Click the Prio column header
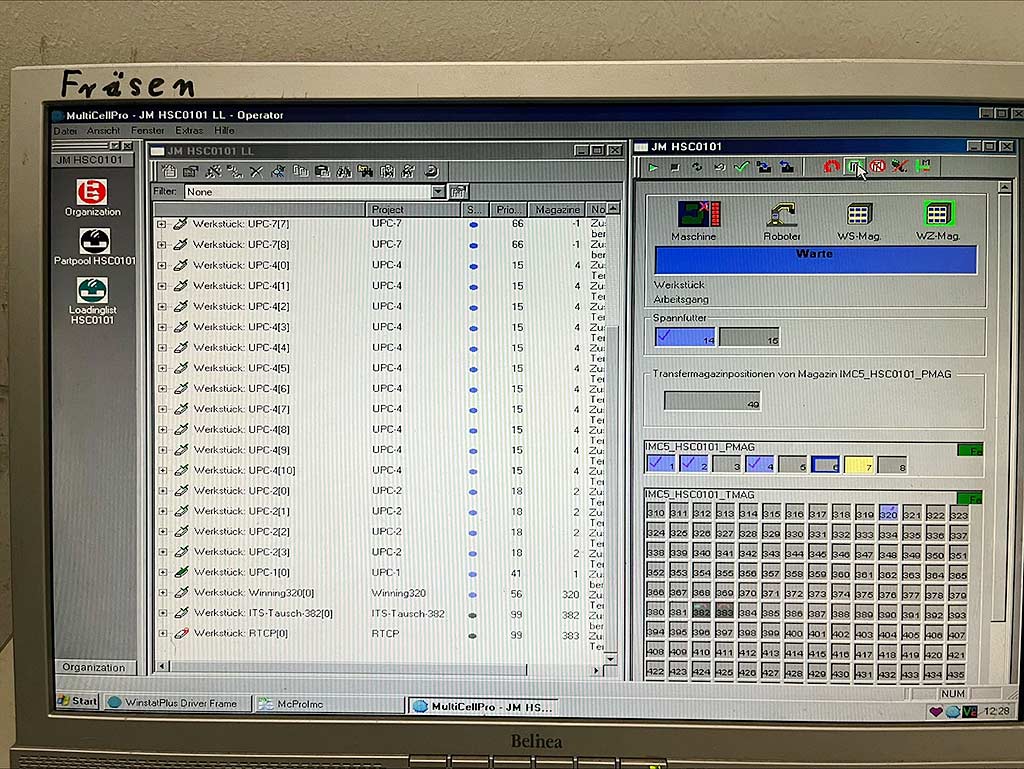This screenshot has width=1024, height=769. (508, 210)
